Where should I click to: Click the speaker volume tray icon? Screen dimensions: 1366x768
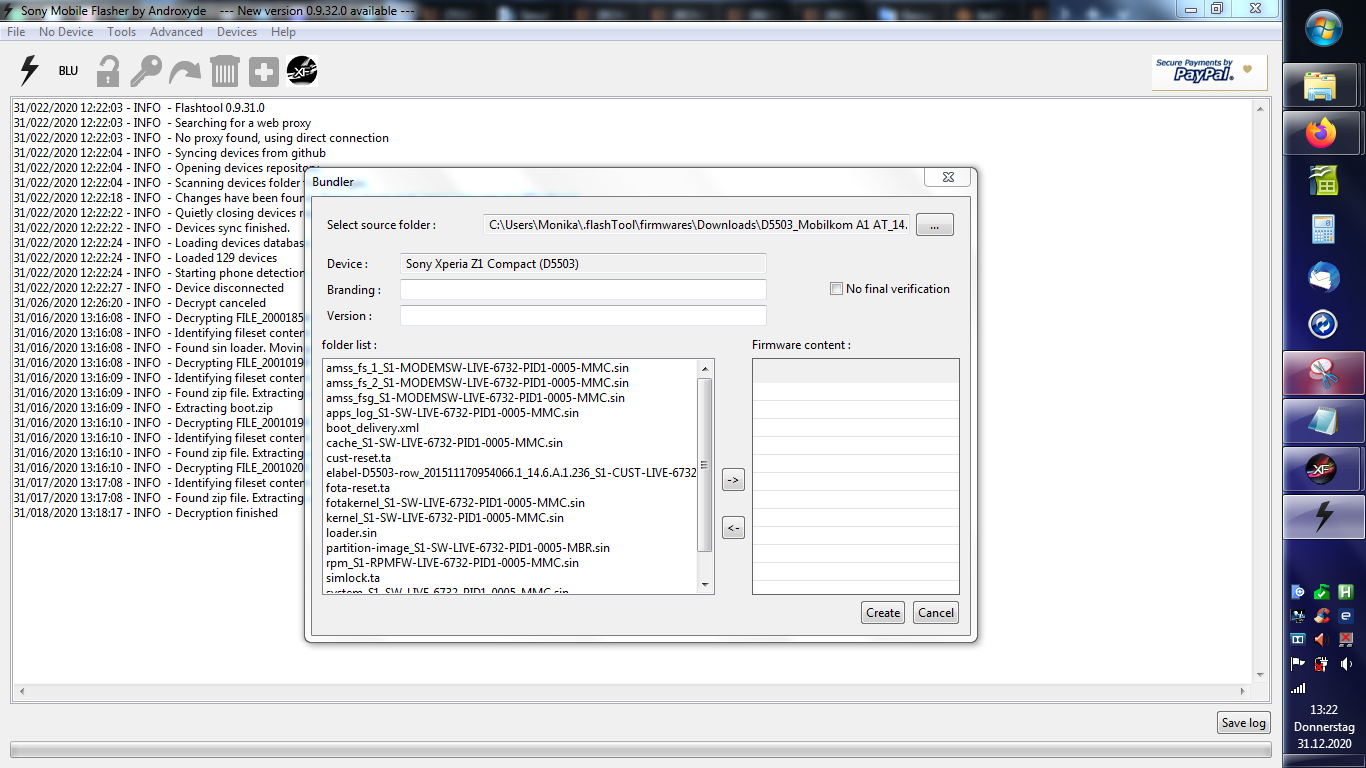pyautogui.click(x=1346, y=663)
